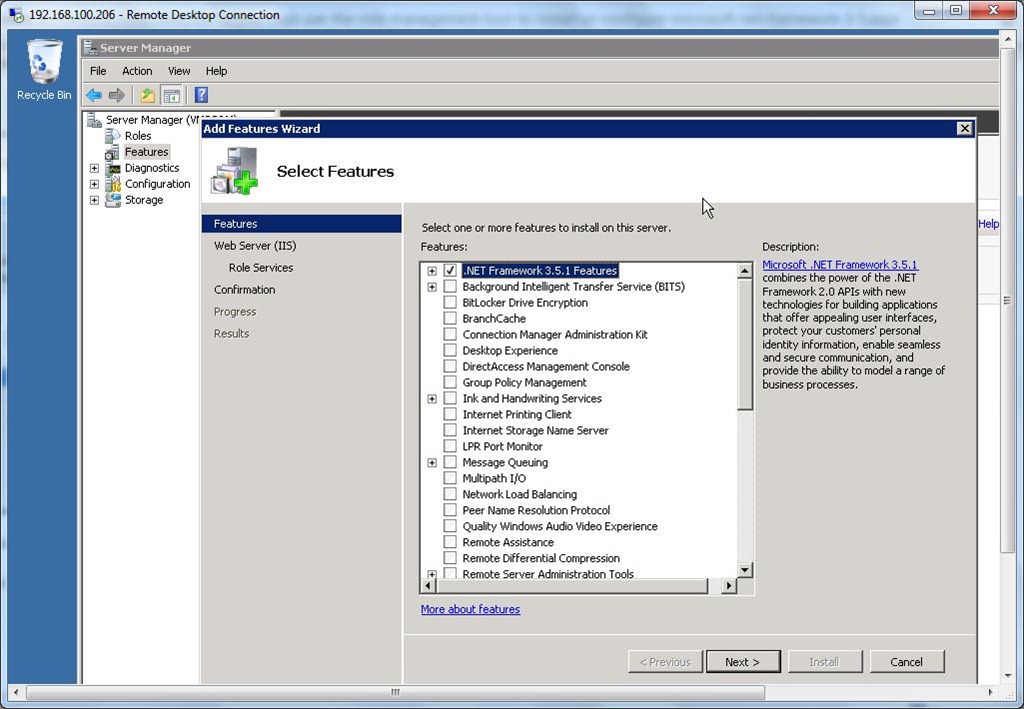Click the Remote Desktop Connection title icon
1024x709 pixels.
(17, 14)
